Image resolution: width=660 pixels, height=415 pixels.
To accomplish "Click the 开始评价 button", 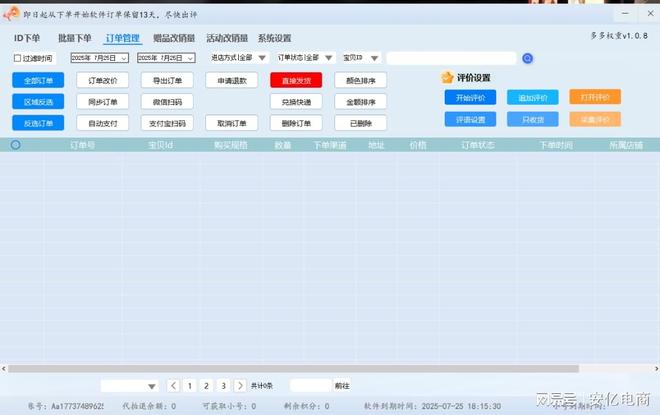I will click(x=470, y=97).
